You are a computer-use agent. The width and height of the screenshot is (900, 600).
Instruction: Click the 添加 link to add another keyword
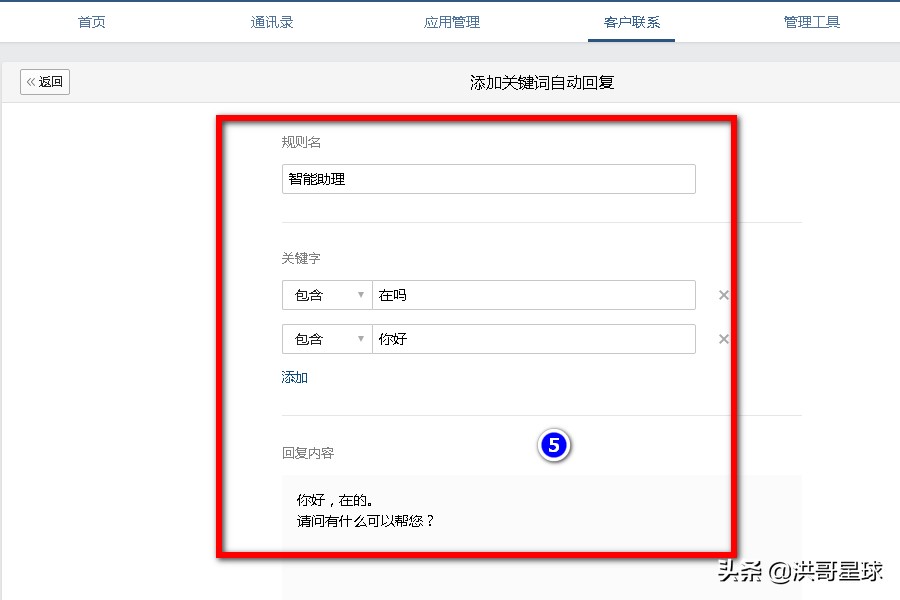294,377
